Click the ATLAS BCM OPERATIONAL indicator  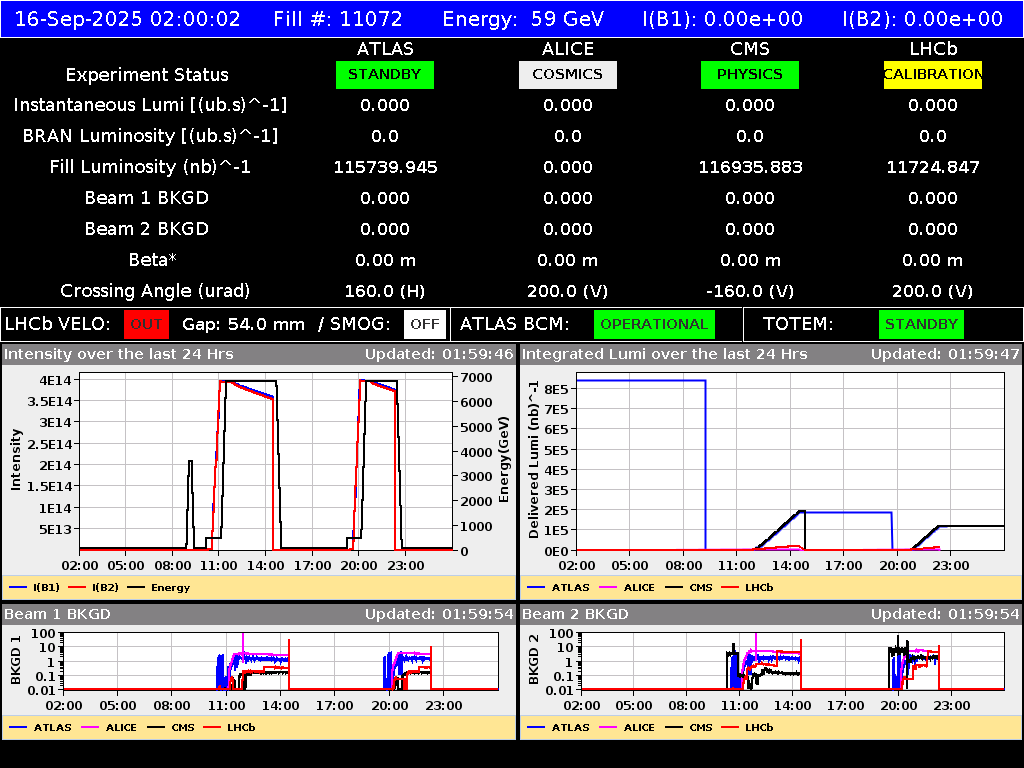click(654, 324)
